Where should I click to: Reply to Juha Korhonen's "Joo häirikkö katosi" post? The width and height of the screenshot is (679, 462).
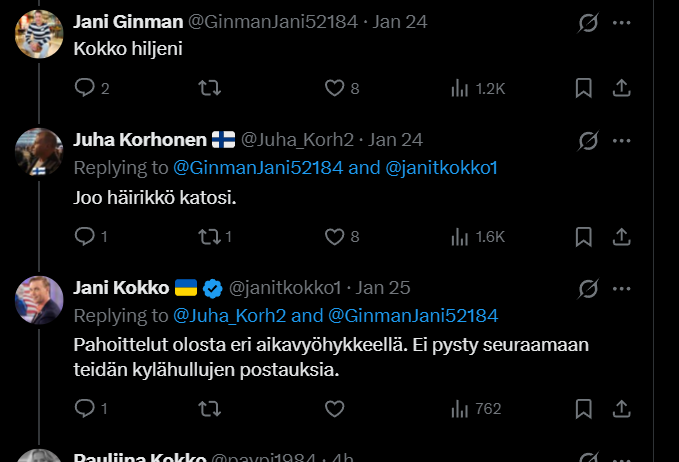(84, 237)
